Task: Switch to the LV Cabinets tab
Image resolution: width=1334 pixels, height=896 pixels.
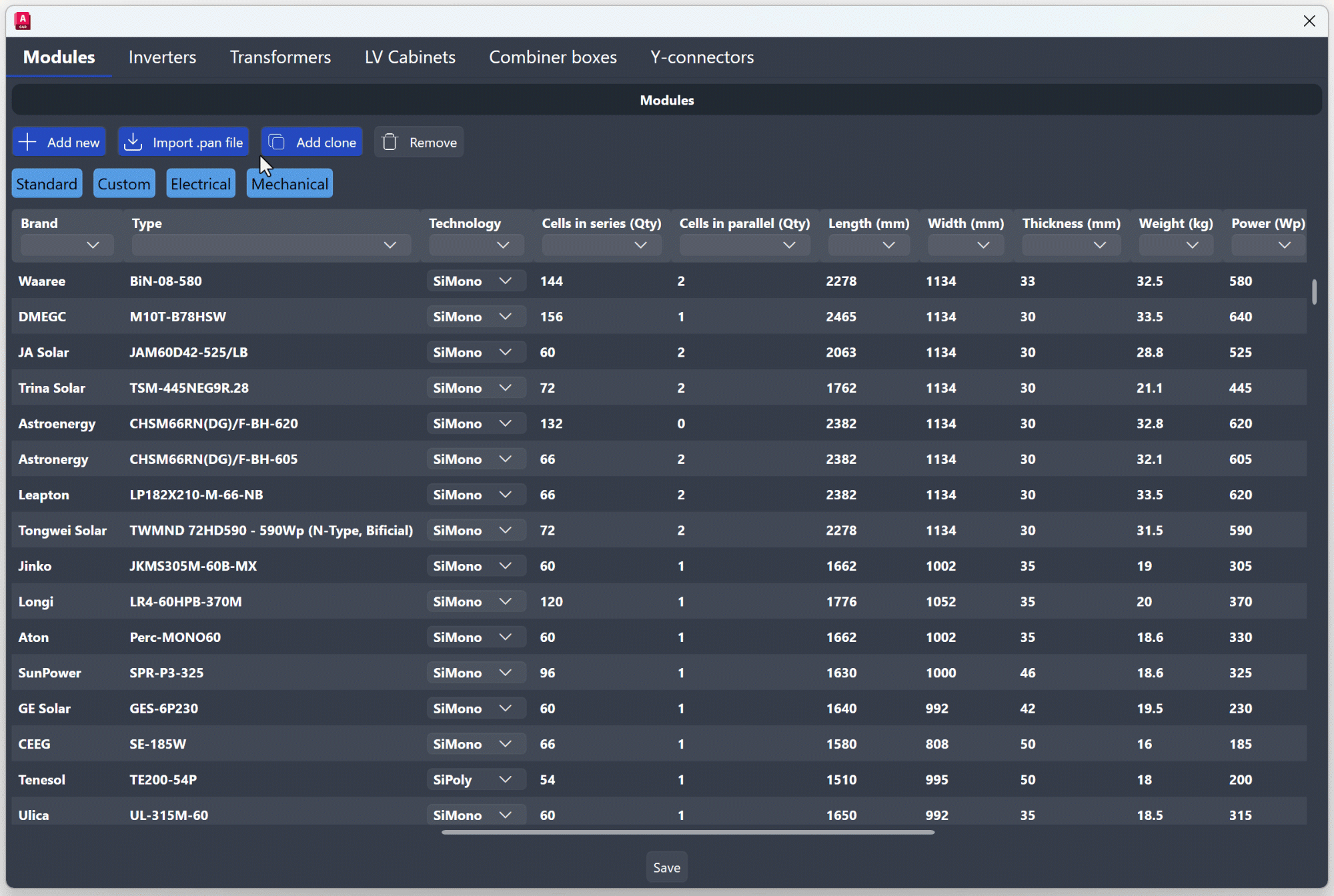Action: (410, 57)
